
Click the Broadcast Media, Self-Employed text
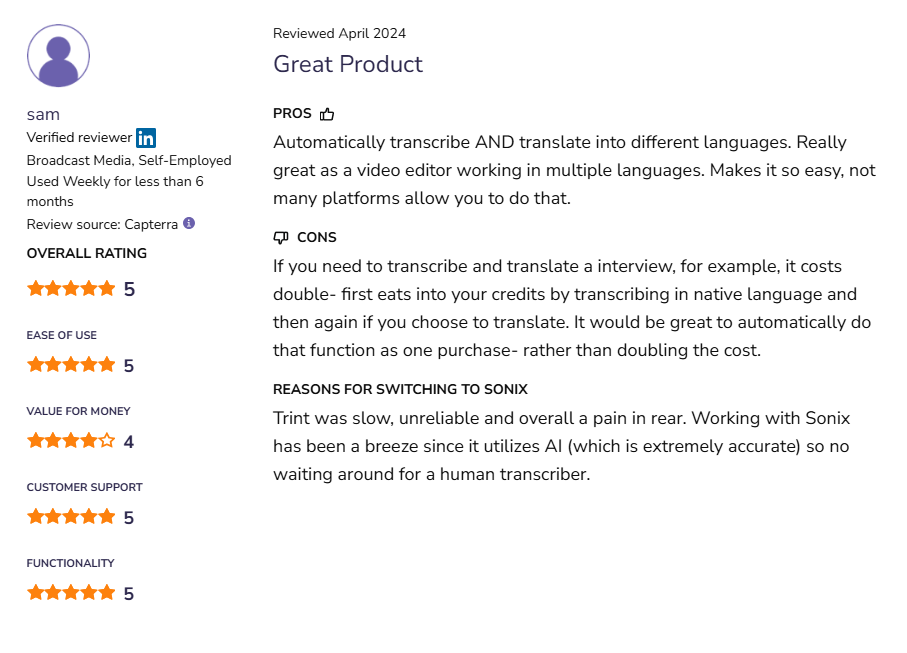click(x=129, y=160)
